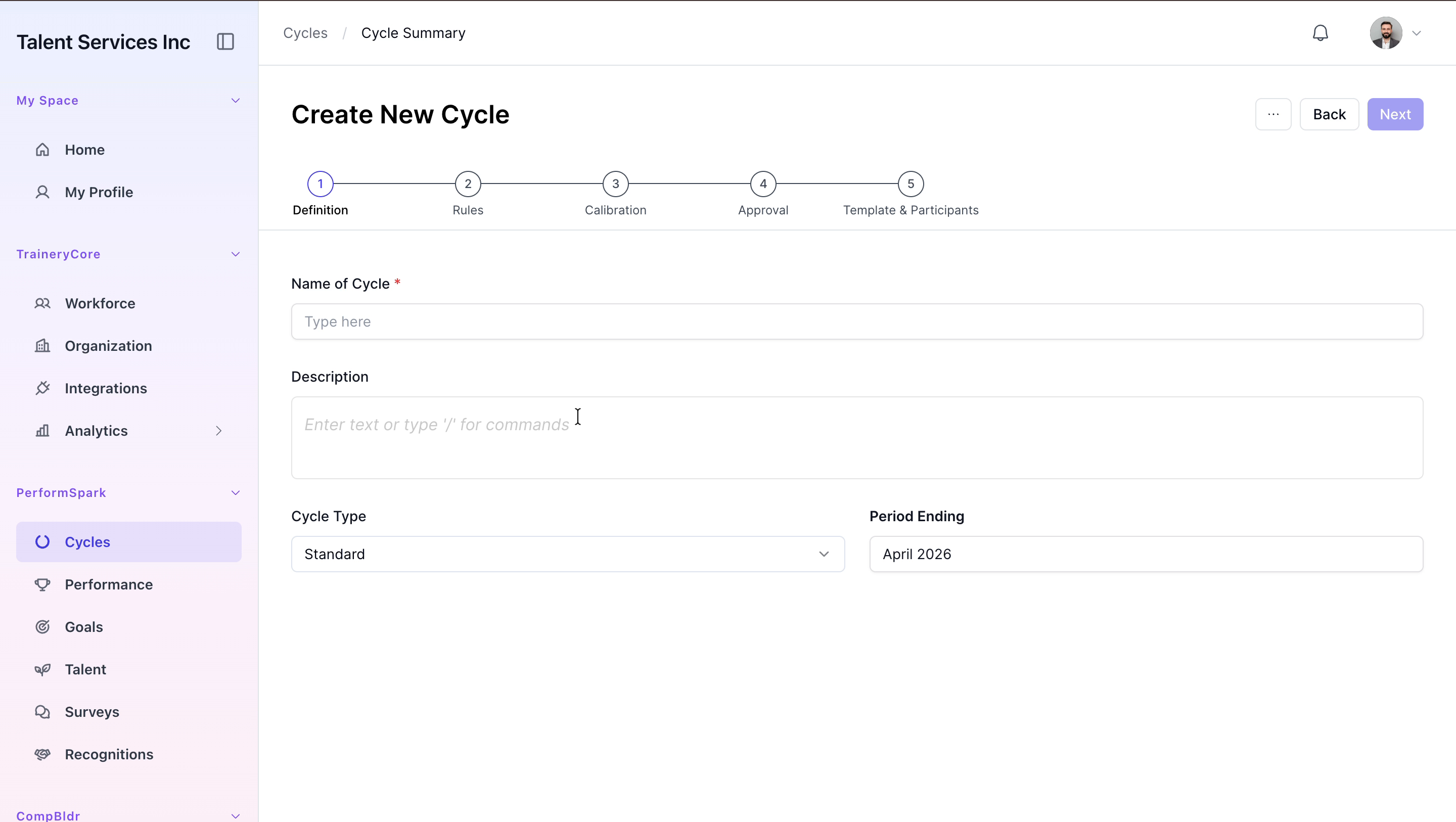
Task: Collapse the sidebar panel icon
Action: [x=225, y=42]
